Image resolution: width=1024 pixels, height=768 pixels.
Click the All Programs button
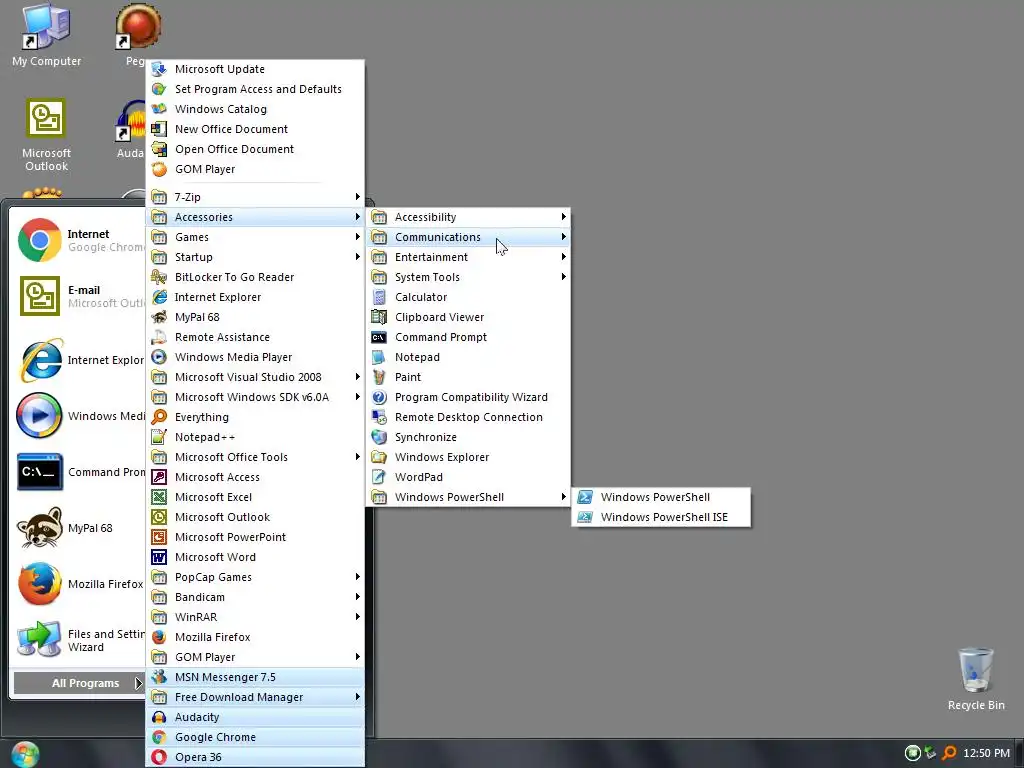click(x=78, y=683)
